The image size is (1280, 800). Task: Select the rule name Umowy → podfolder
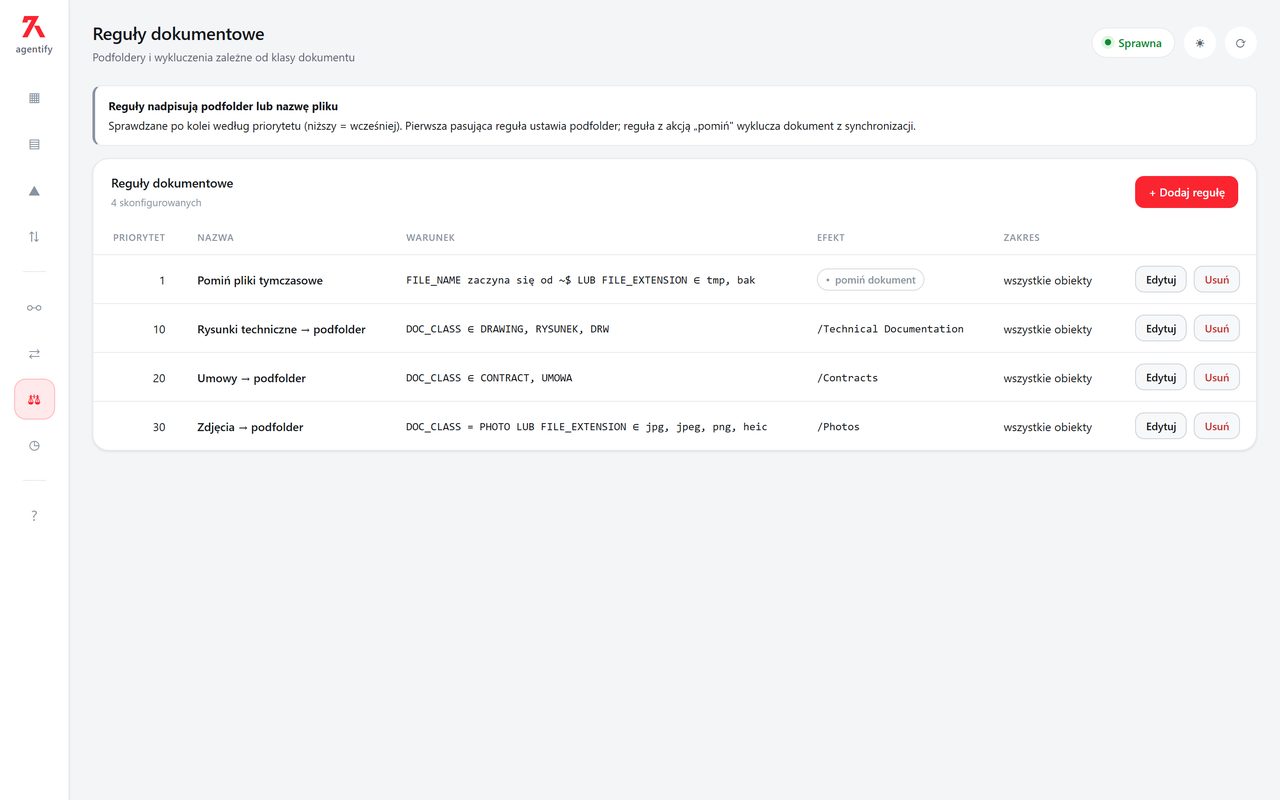pos(251,379)
